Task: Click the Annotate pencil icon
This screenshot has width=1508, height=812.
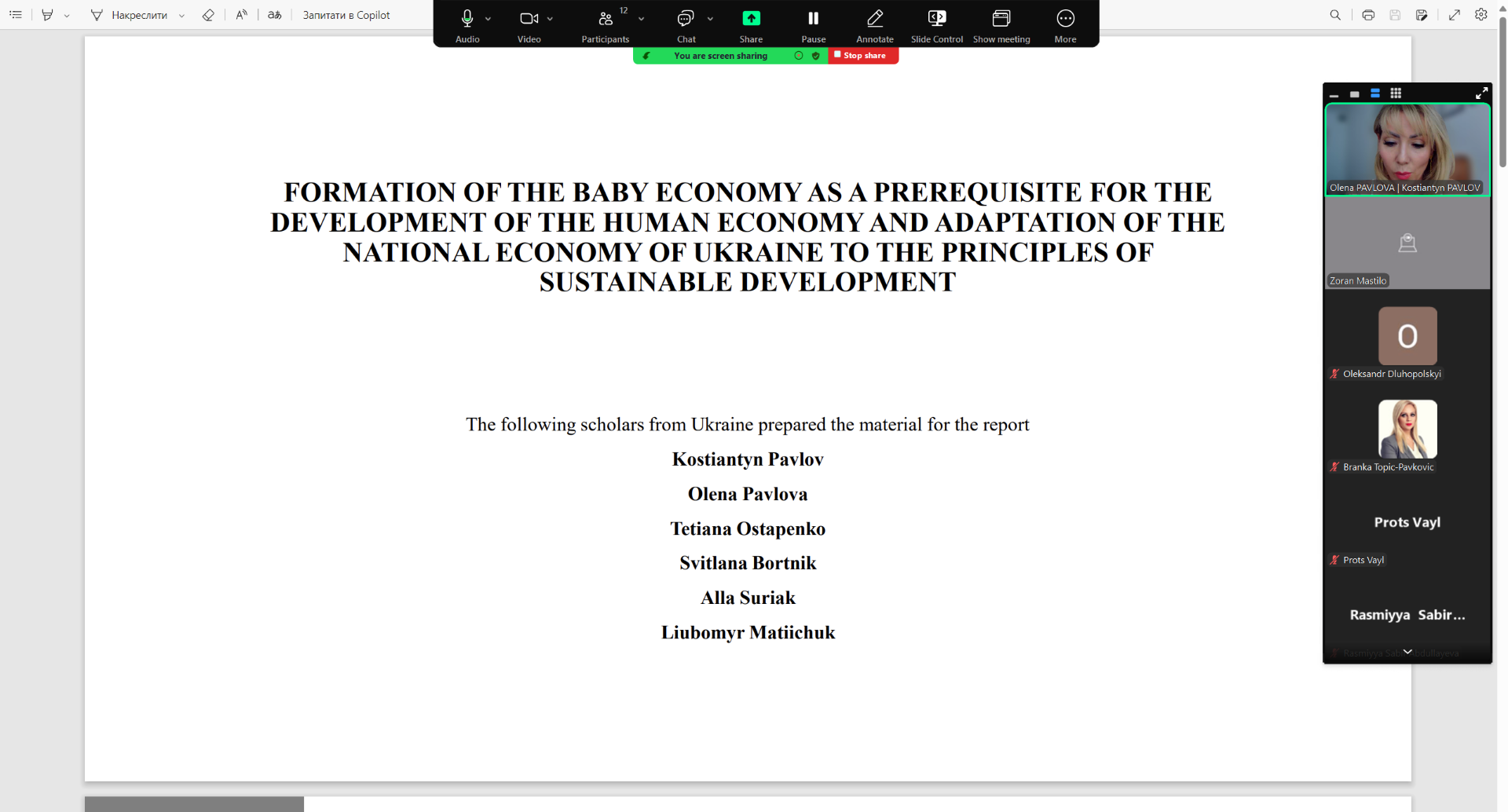Action: coord(874,19)
